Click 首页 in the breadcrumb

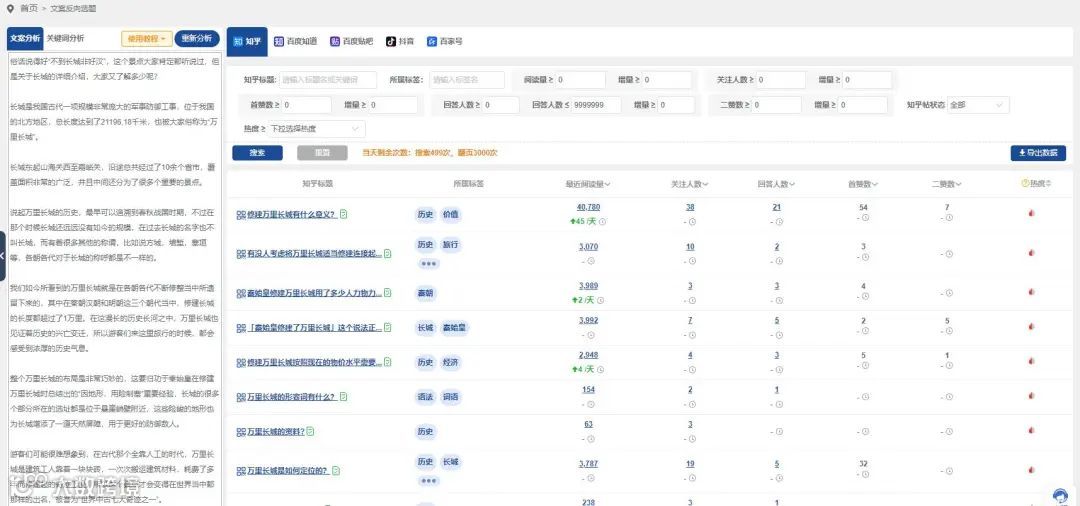click(29, 8)
